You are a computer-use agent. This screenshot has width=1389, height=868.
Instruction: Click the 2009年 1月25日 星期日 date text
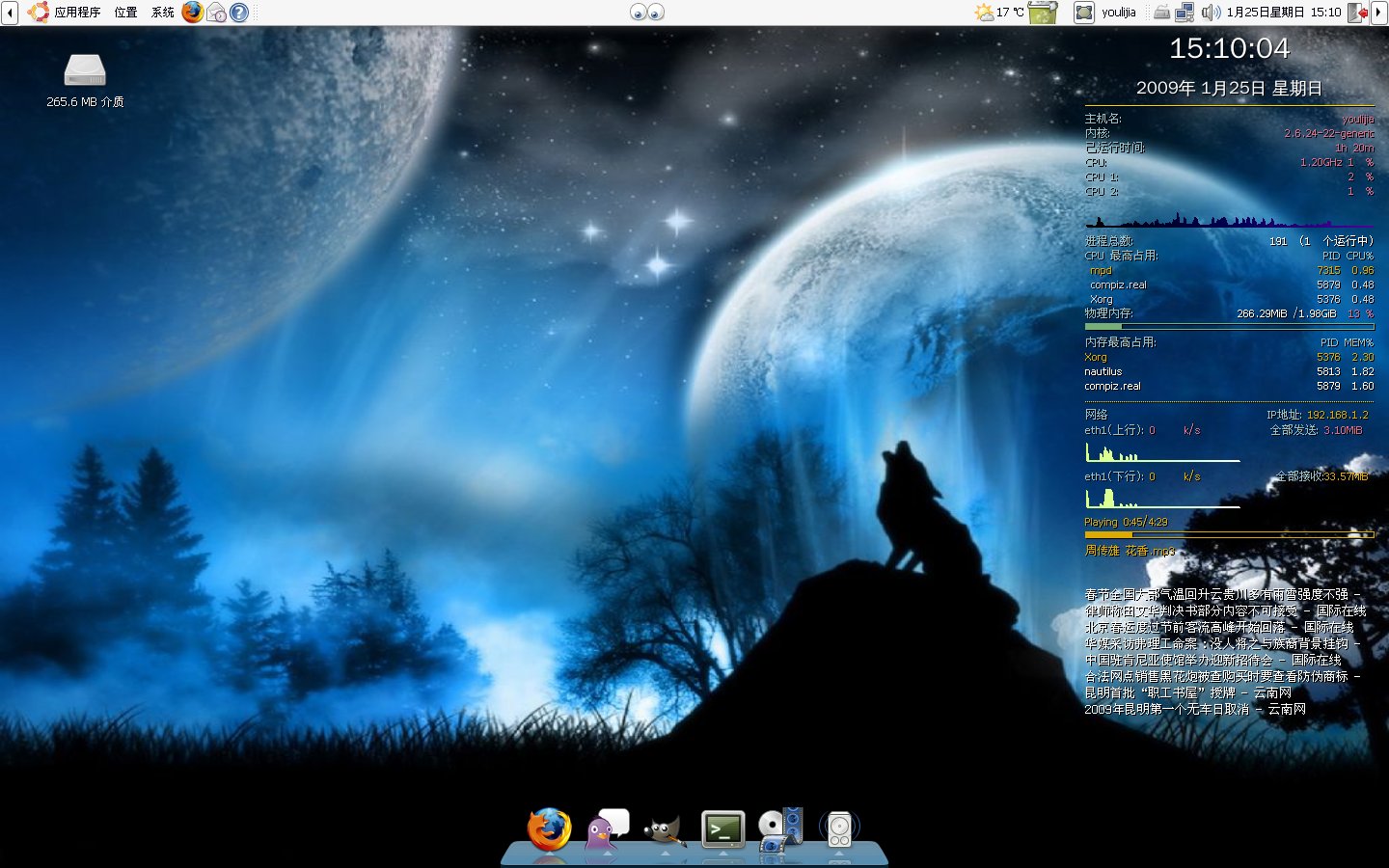point(1229,88)
